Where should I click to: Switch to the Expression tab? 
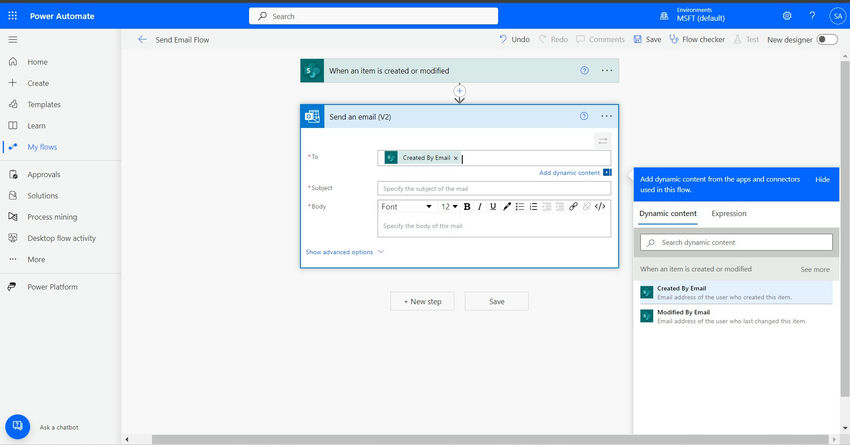point(729,214)
